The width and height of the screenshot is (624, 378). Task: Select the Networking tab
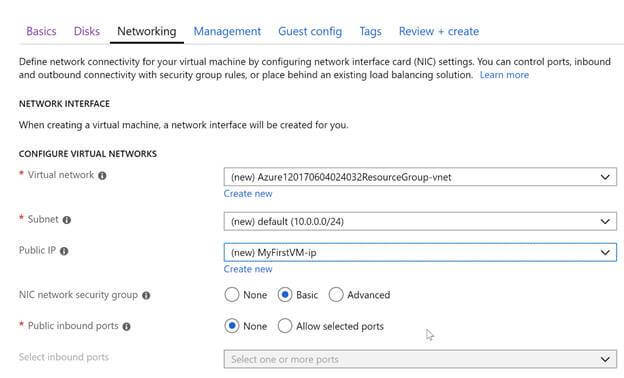(146, 31)
